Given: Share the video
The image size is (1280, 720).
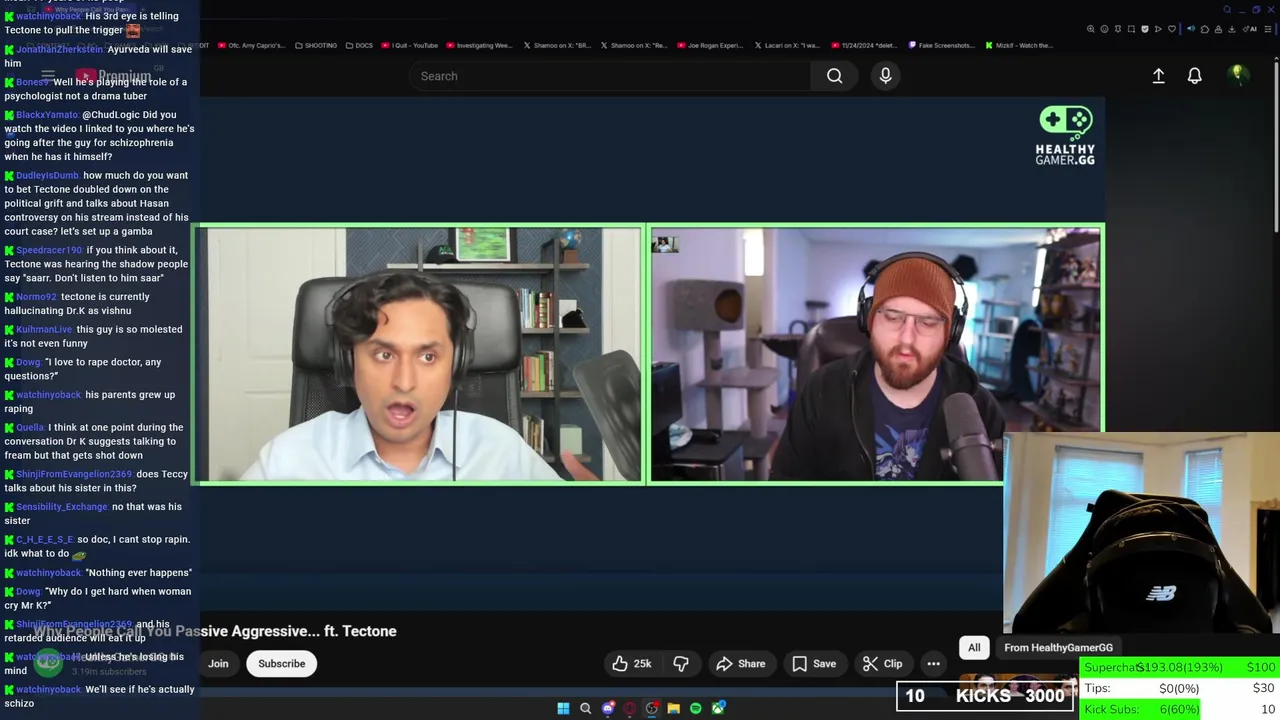Looking at the screenshot, I should coord(741,664).
